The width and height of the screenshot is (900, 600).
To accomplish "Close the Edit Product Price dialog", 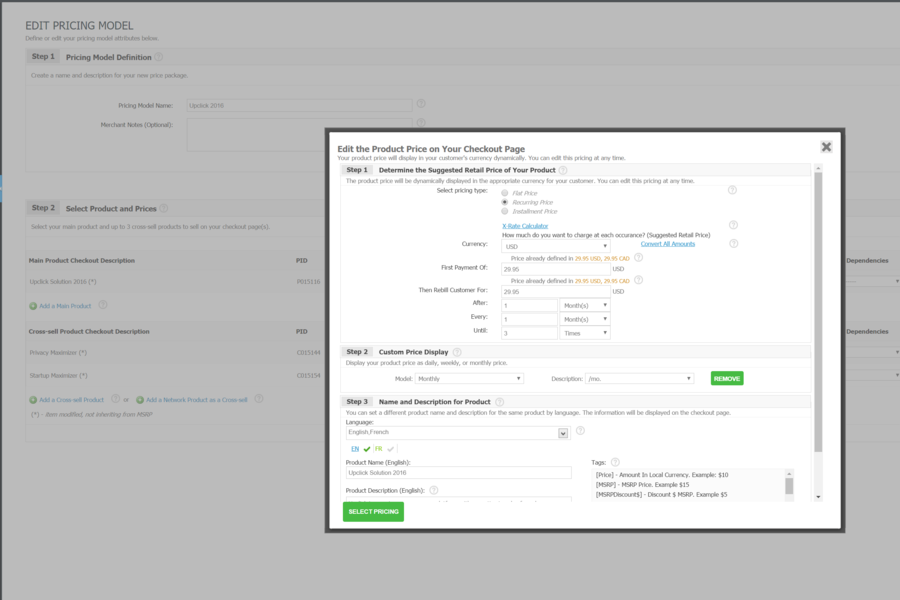I will (x=826, y=147).
